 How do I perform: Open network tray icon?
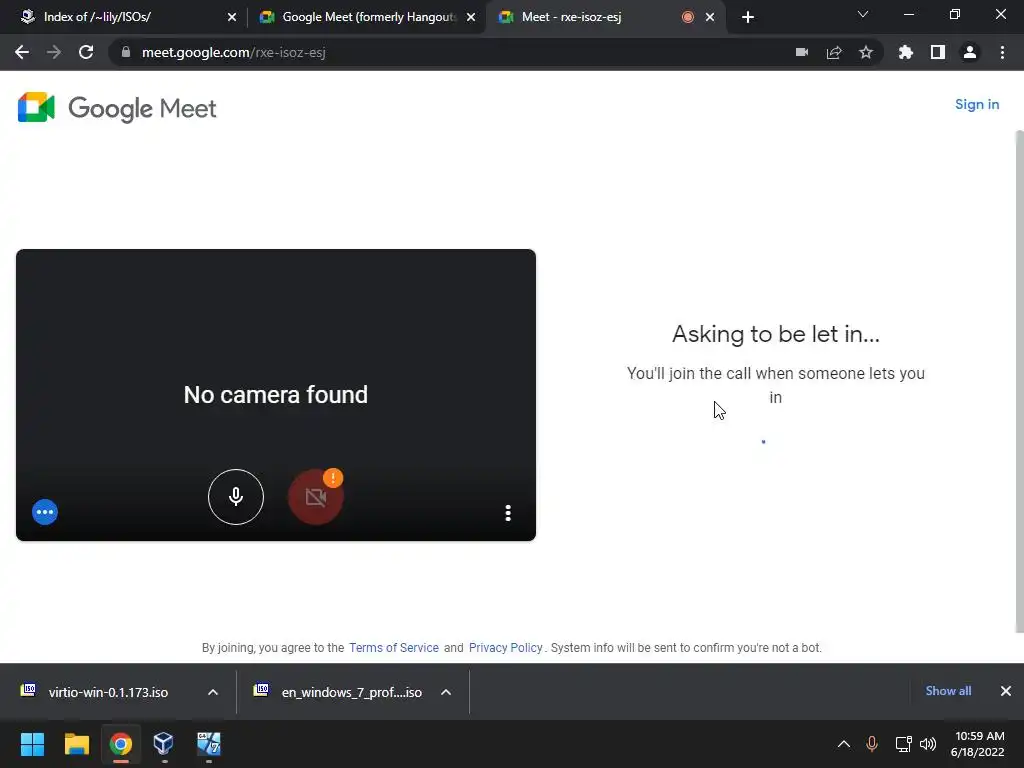903,744
